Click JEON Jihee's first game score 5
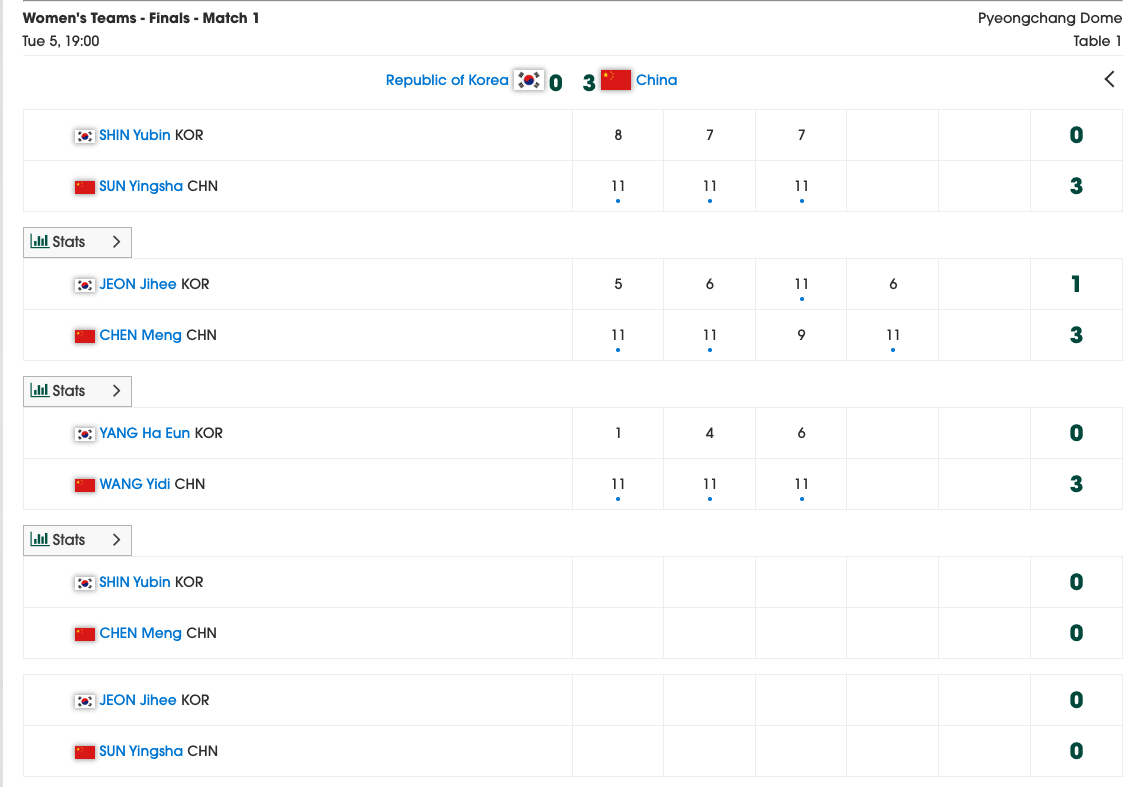This screenshot has height=787, width=1143. [x=618, y=284]
